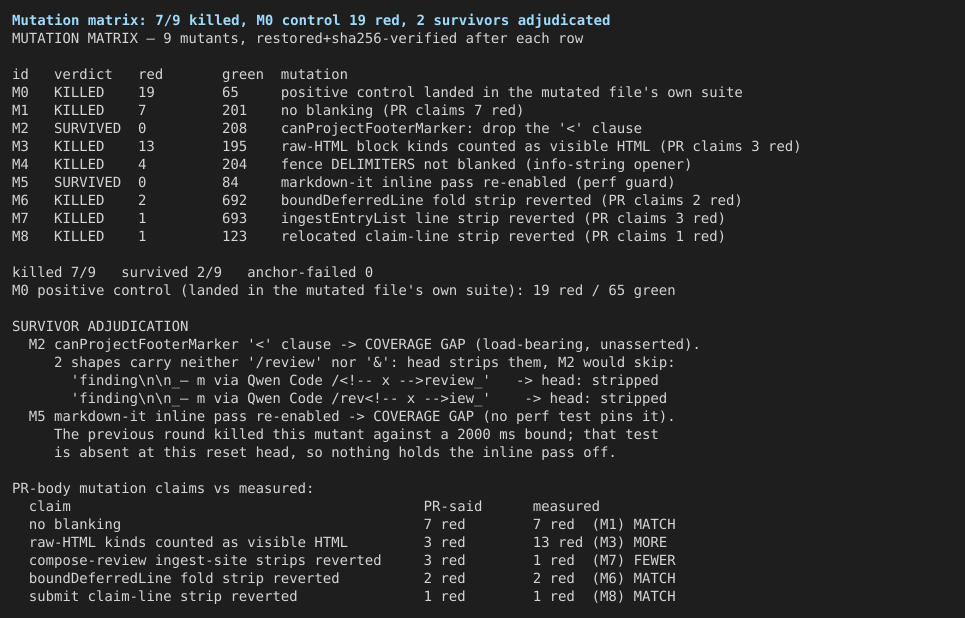Click the 'no blanking' claim row
The image size is (965, 618).
(352, 524)
